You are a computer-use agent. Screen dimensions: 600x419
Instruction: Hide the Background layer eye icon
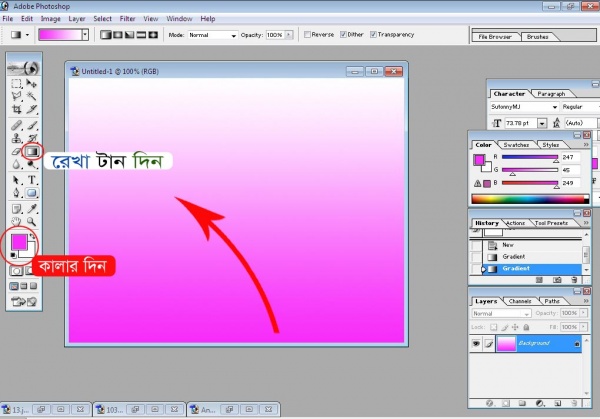coord(476,344)
